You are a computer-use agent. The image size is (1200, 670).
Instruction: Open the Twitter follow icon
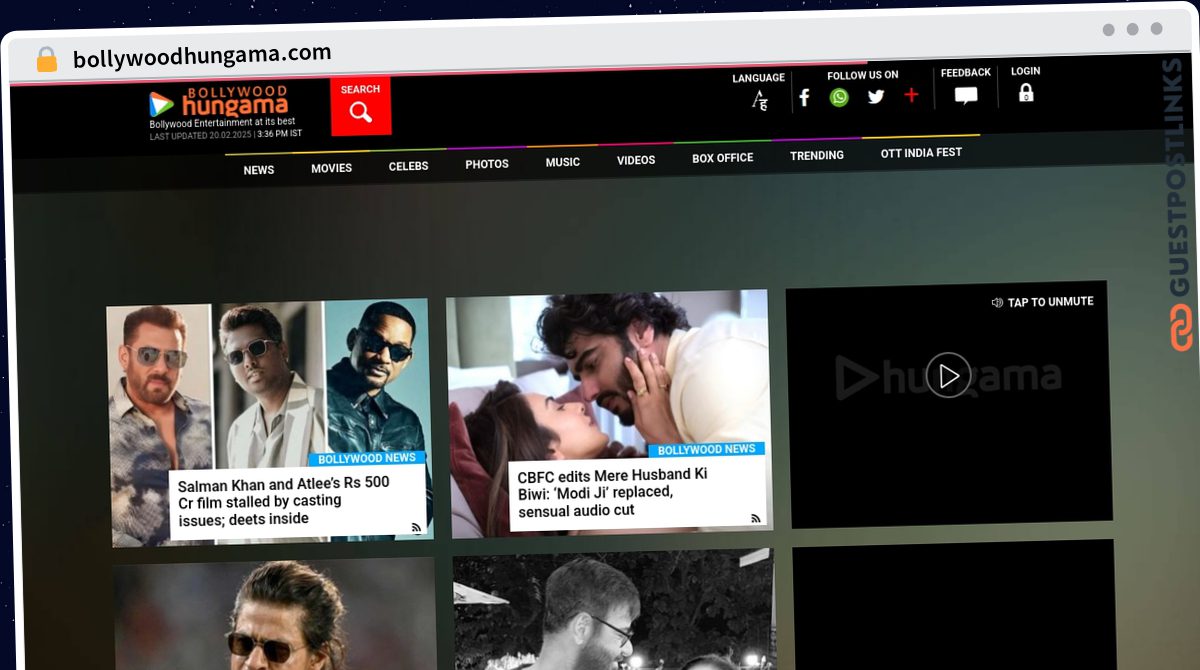point(876,96)
